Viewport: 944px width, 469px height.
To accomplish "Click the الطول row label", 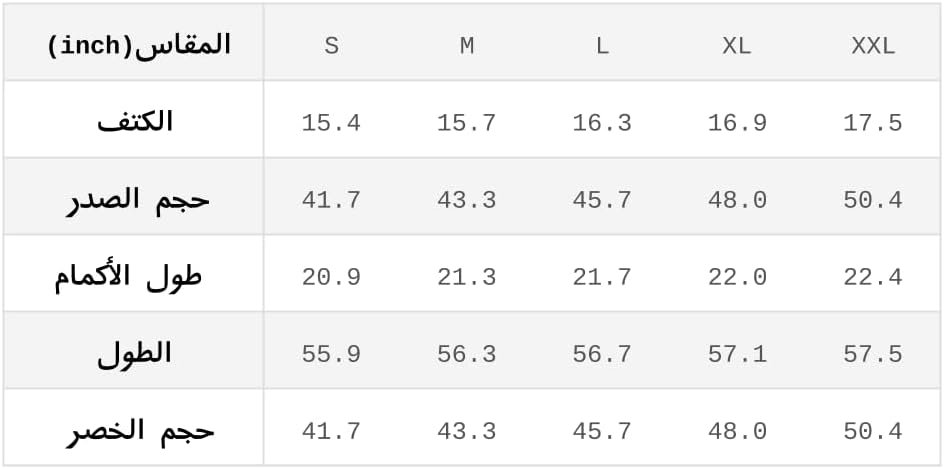I will click(x=135, y=353).
